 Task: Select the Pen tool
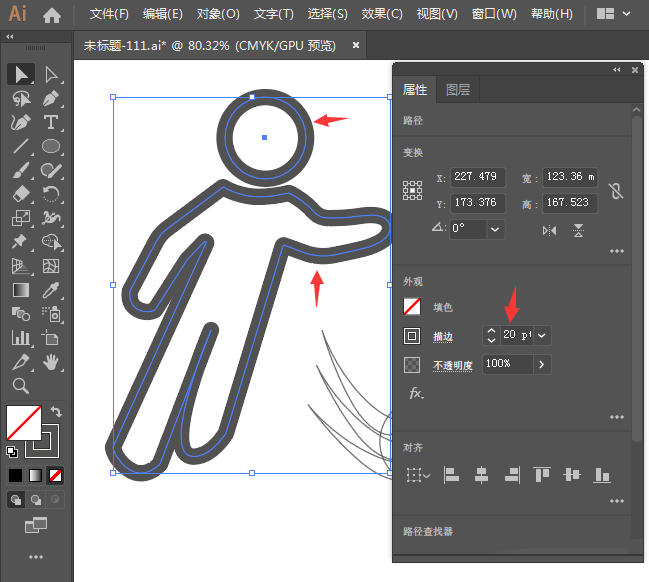click(51, 99)
